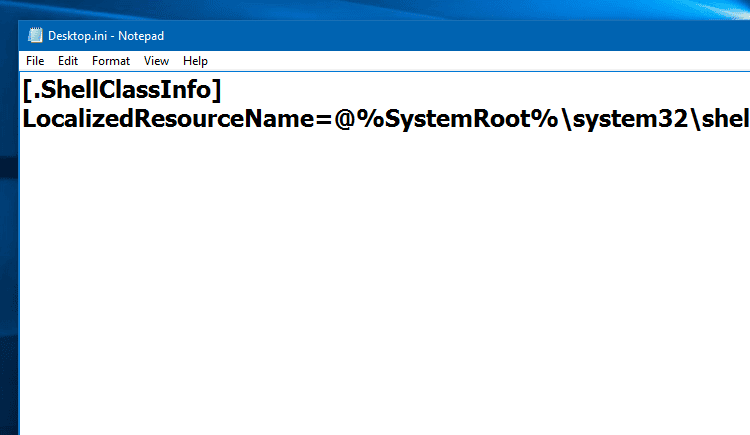Open the Help menu
750x435 pixels.
tap(195, 61)
